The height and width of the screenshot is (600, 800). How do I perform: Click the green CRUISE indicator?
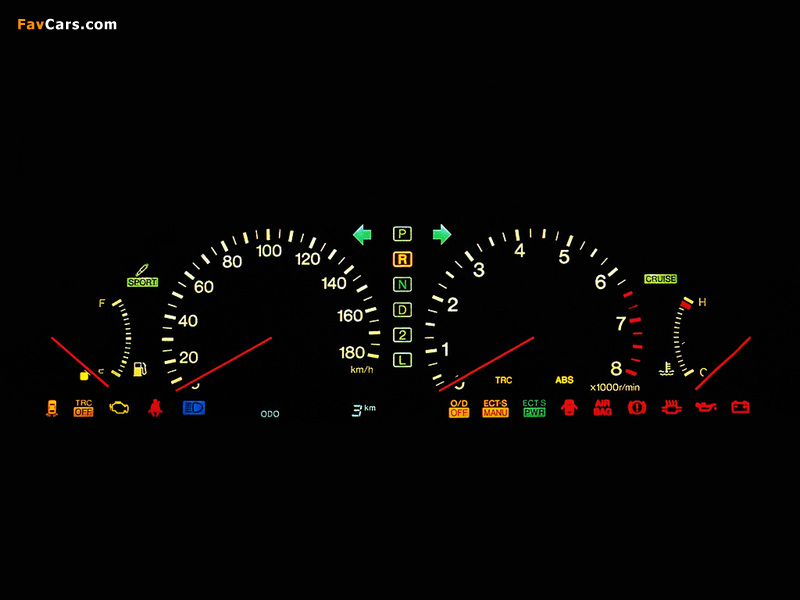coord(660,279)
